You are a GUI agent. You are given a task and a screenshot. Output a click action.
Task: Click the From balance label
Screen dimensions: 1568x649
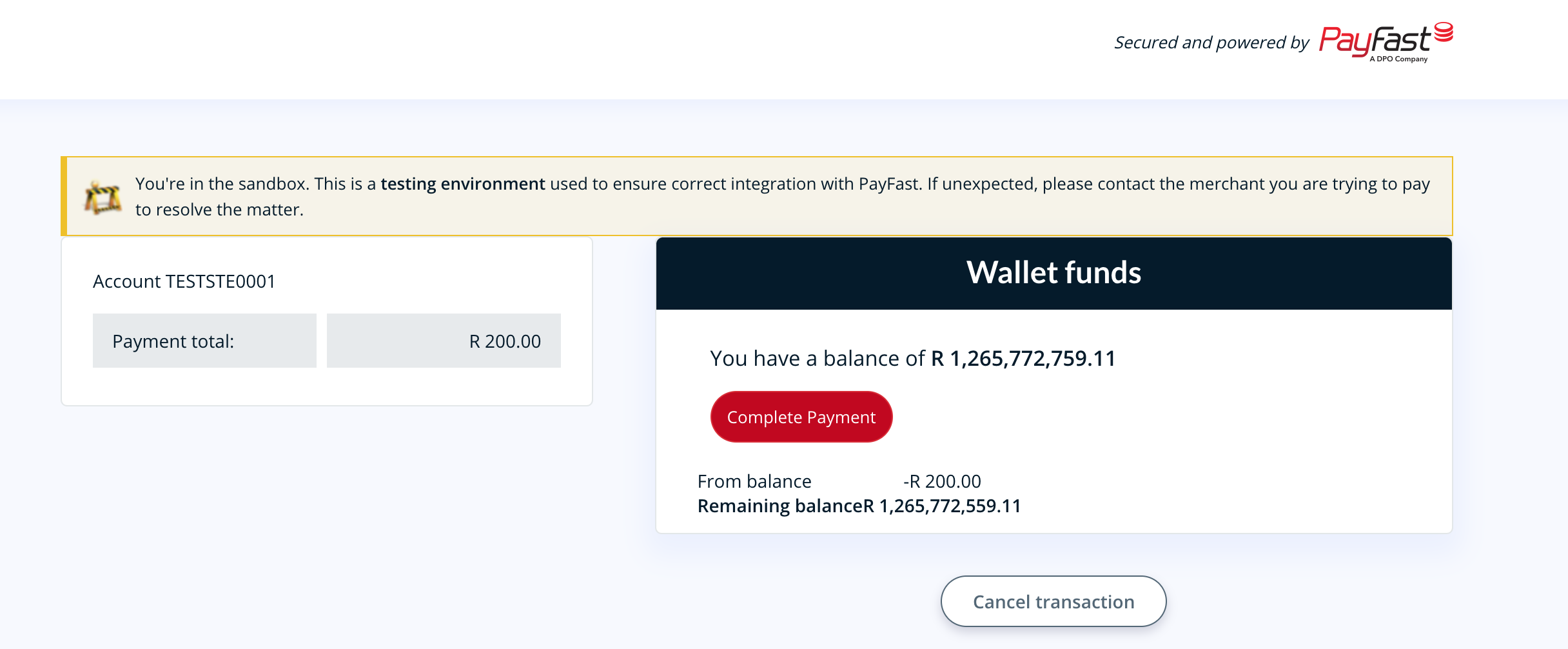(754, 481)
